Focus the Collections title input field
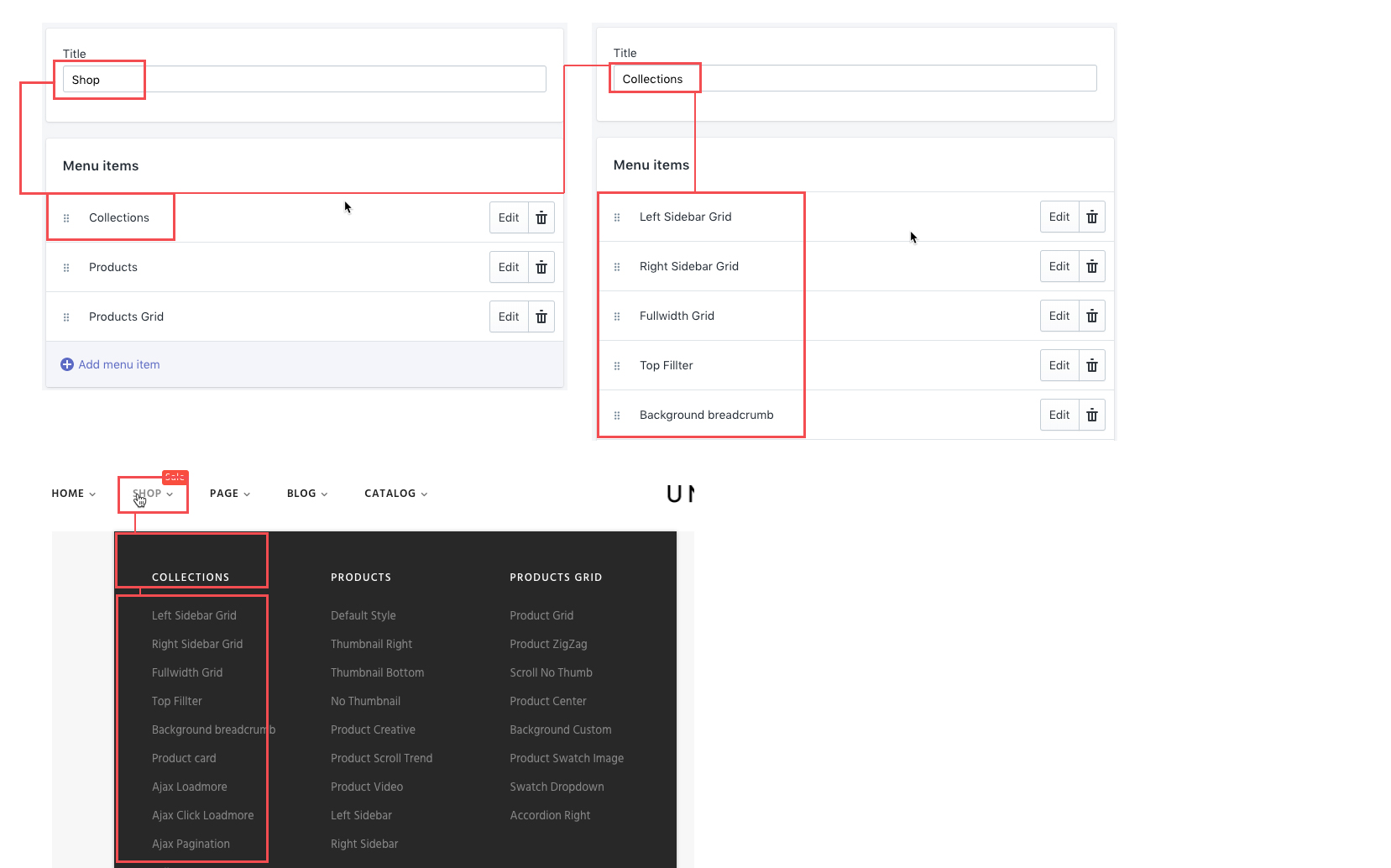 855,79
